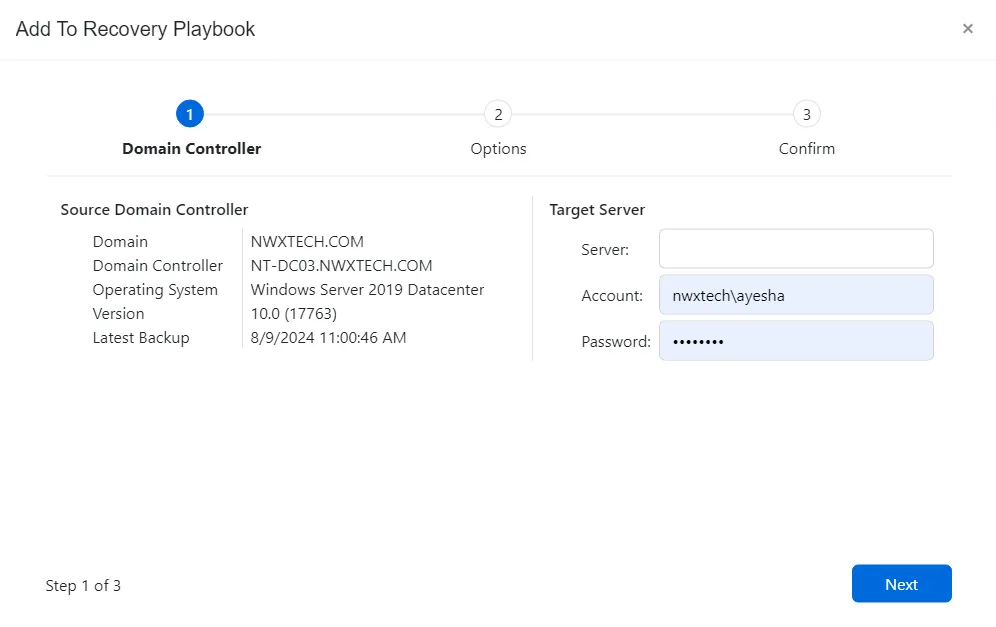Click the version value 10.0 (17763)
This screenshot has width=996, height=627.
293,314
